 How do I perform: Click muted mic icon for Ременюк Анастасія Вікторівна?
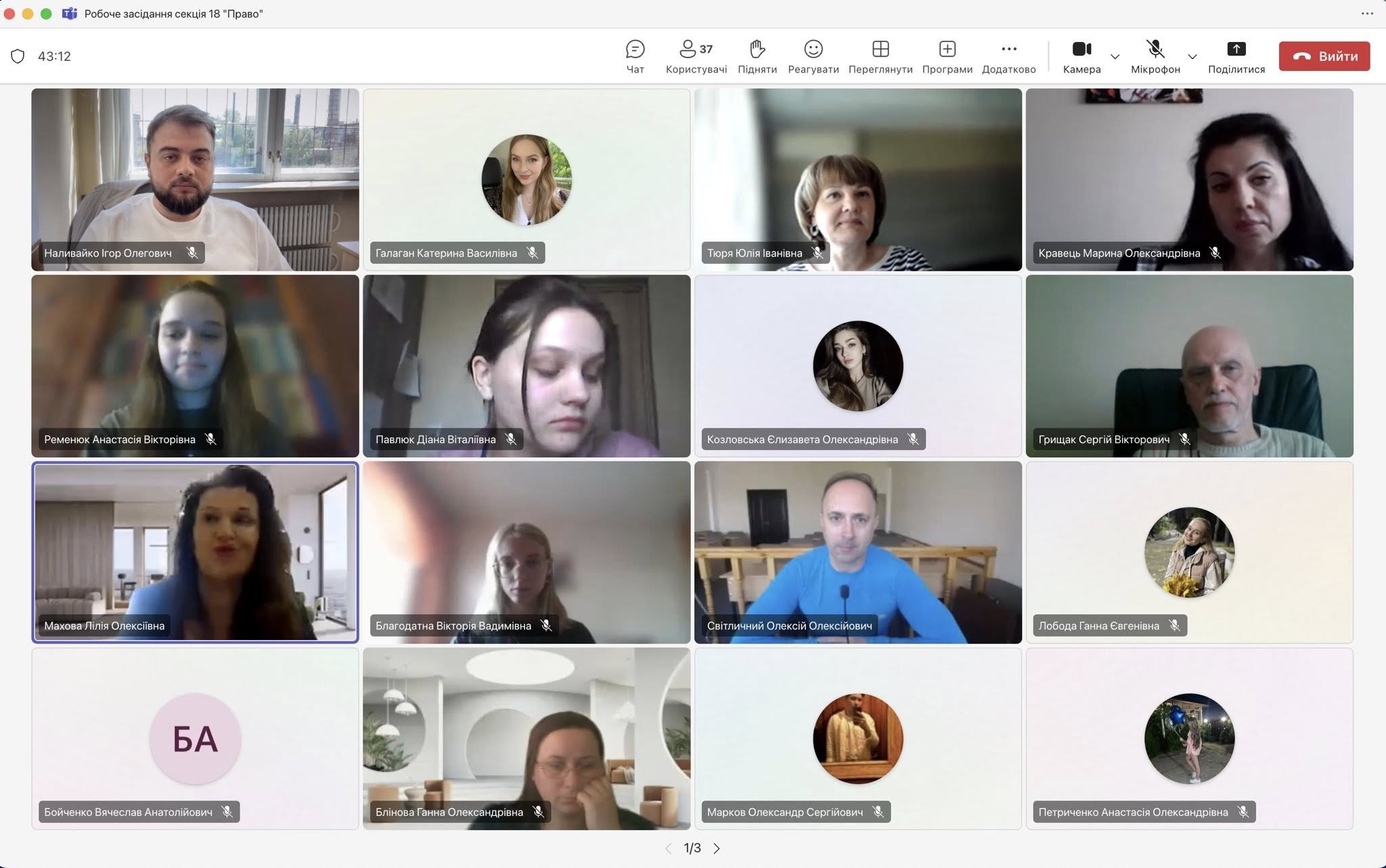point(210,439)
